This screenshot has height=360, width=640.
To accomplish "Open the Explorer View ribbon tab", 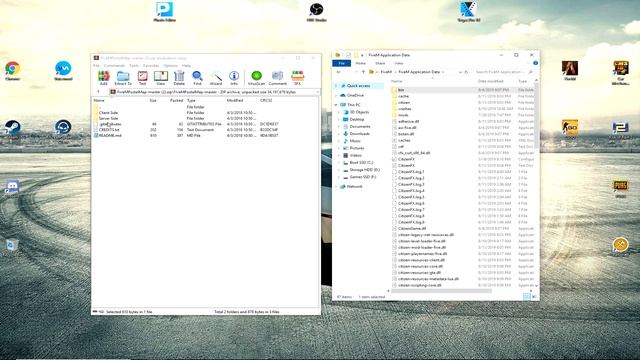I will click(x=399, y=63).
